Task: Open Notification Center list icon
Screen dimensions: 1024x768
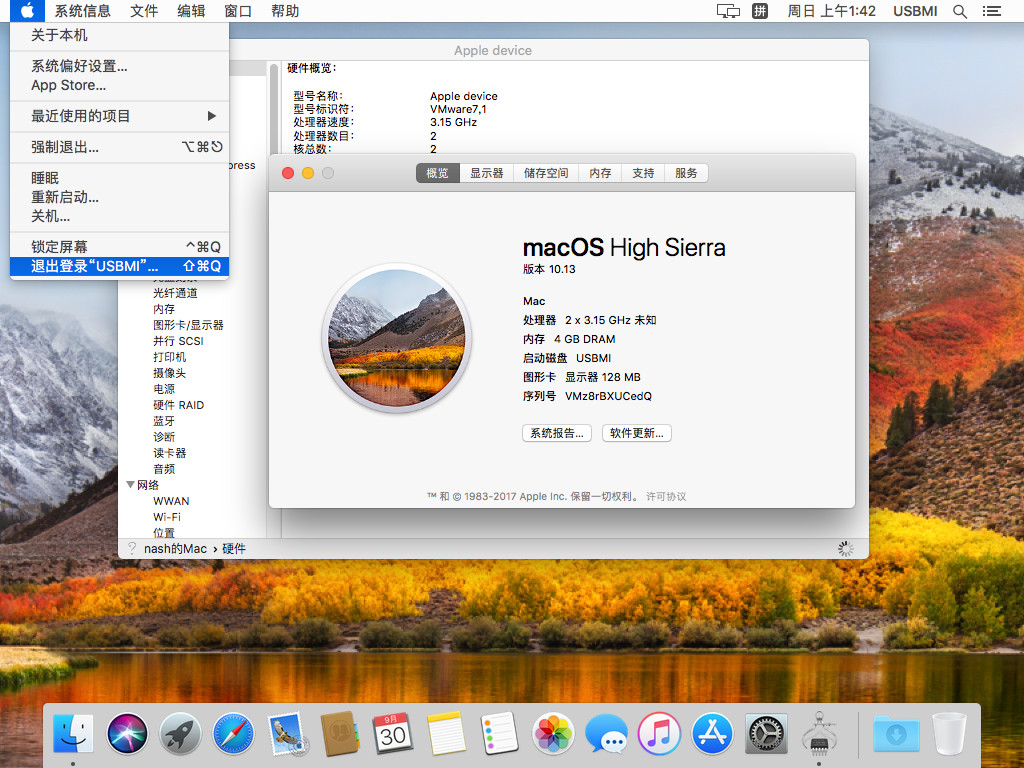Action: tap(991, 11)
